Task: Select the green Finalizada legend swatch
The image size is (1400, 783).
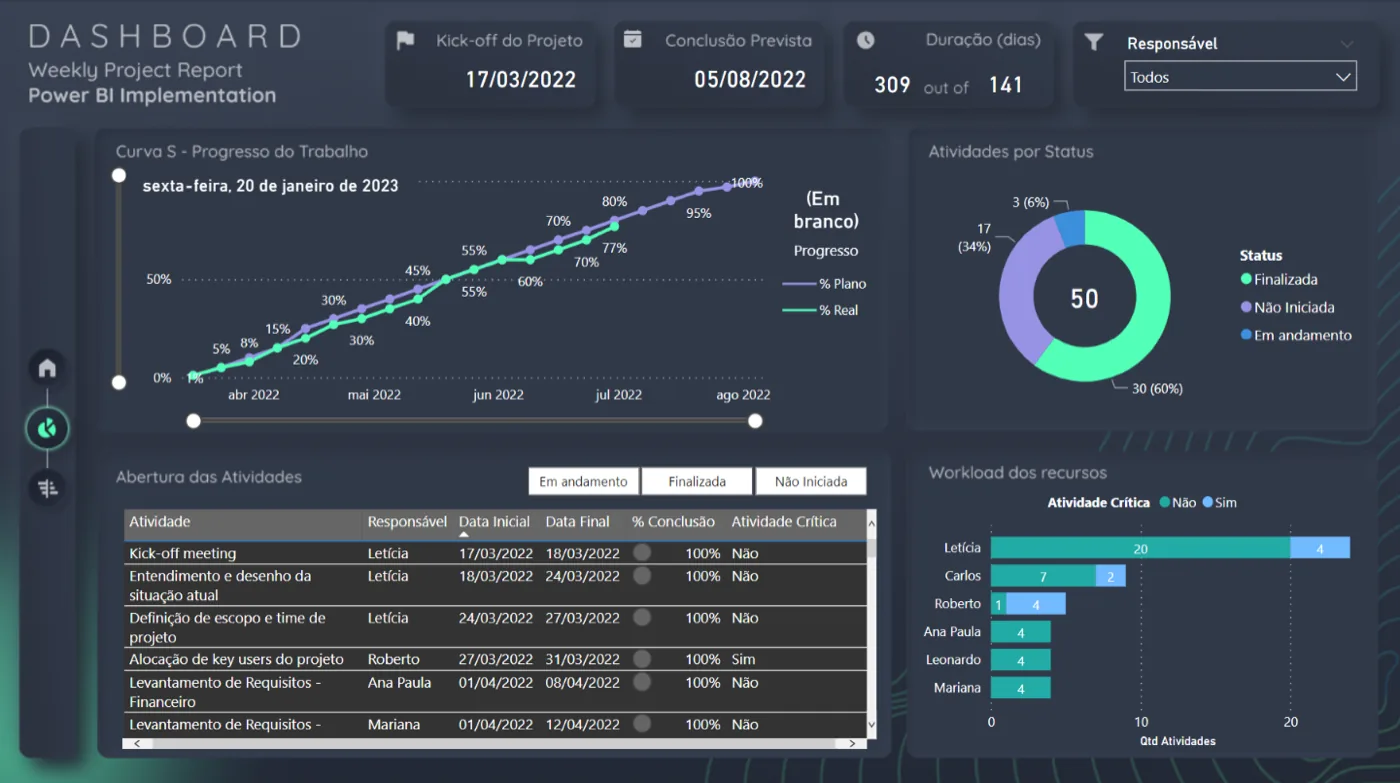Action: [1246, 280]
